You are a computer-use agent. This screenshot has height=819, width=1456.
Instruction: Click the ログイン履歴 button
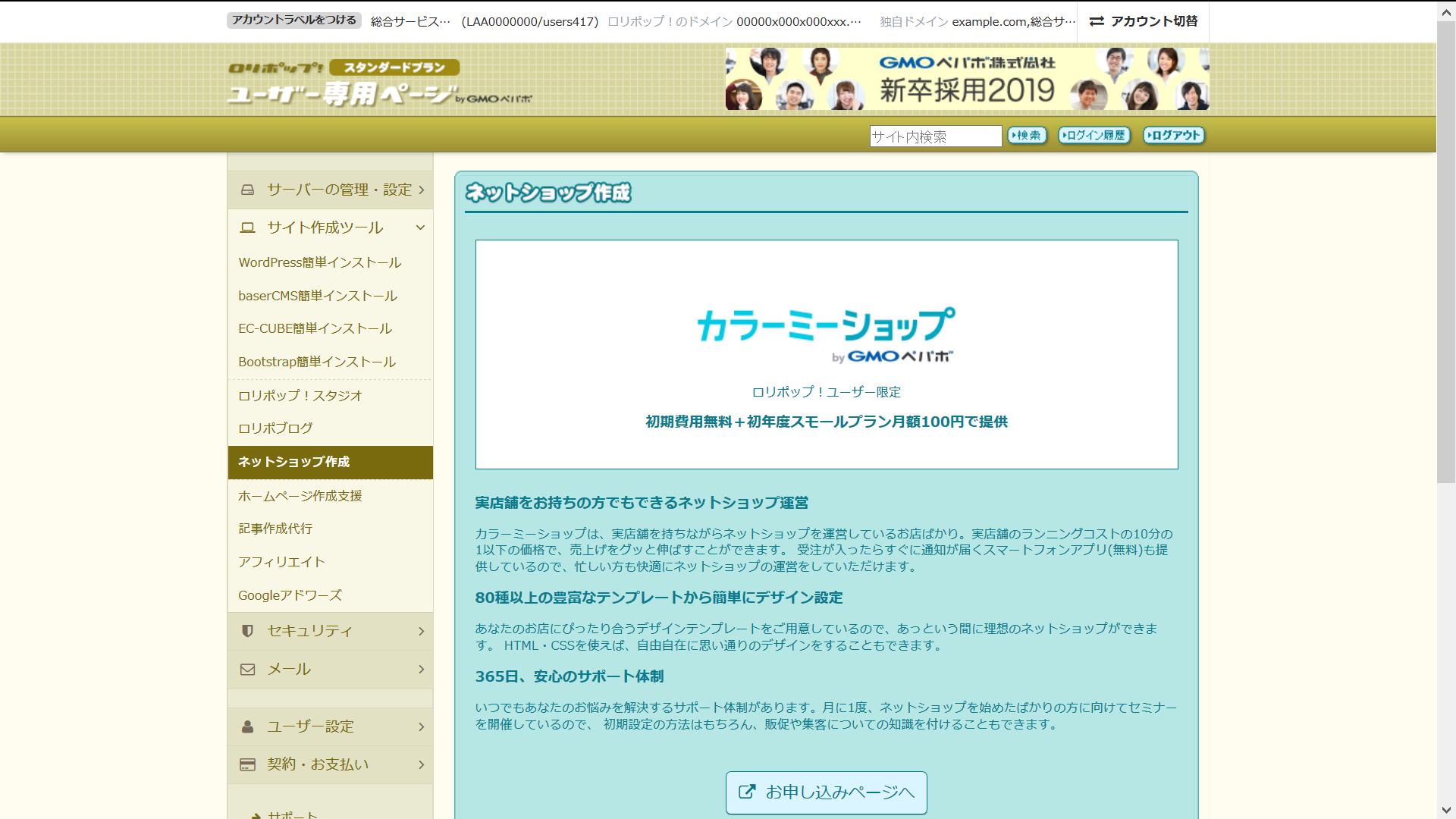(1094, 135)
